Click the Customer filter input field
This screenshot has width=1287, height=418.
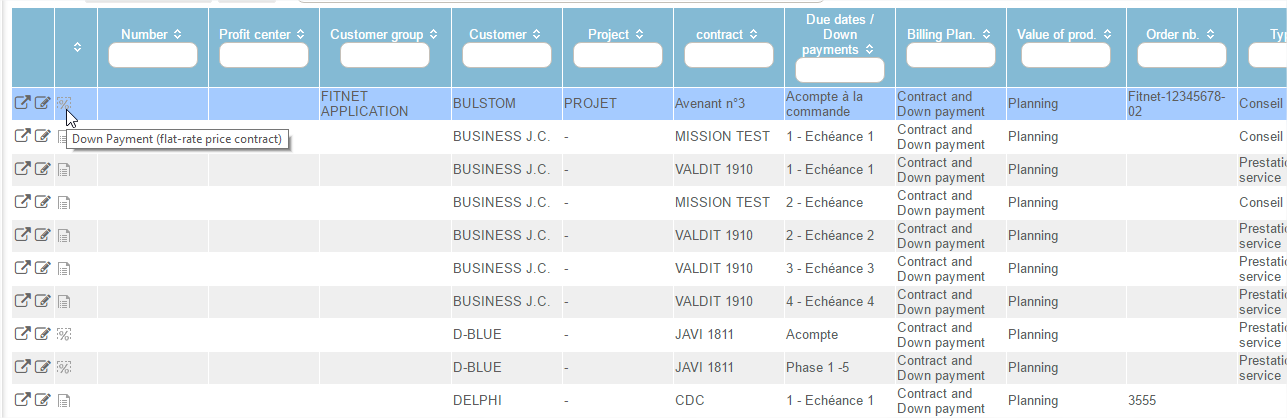[x=507, y=56]
